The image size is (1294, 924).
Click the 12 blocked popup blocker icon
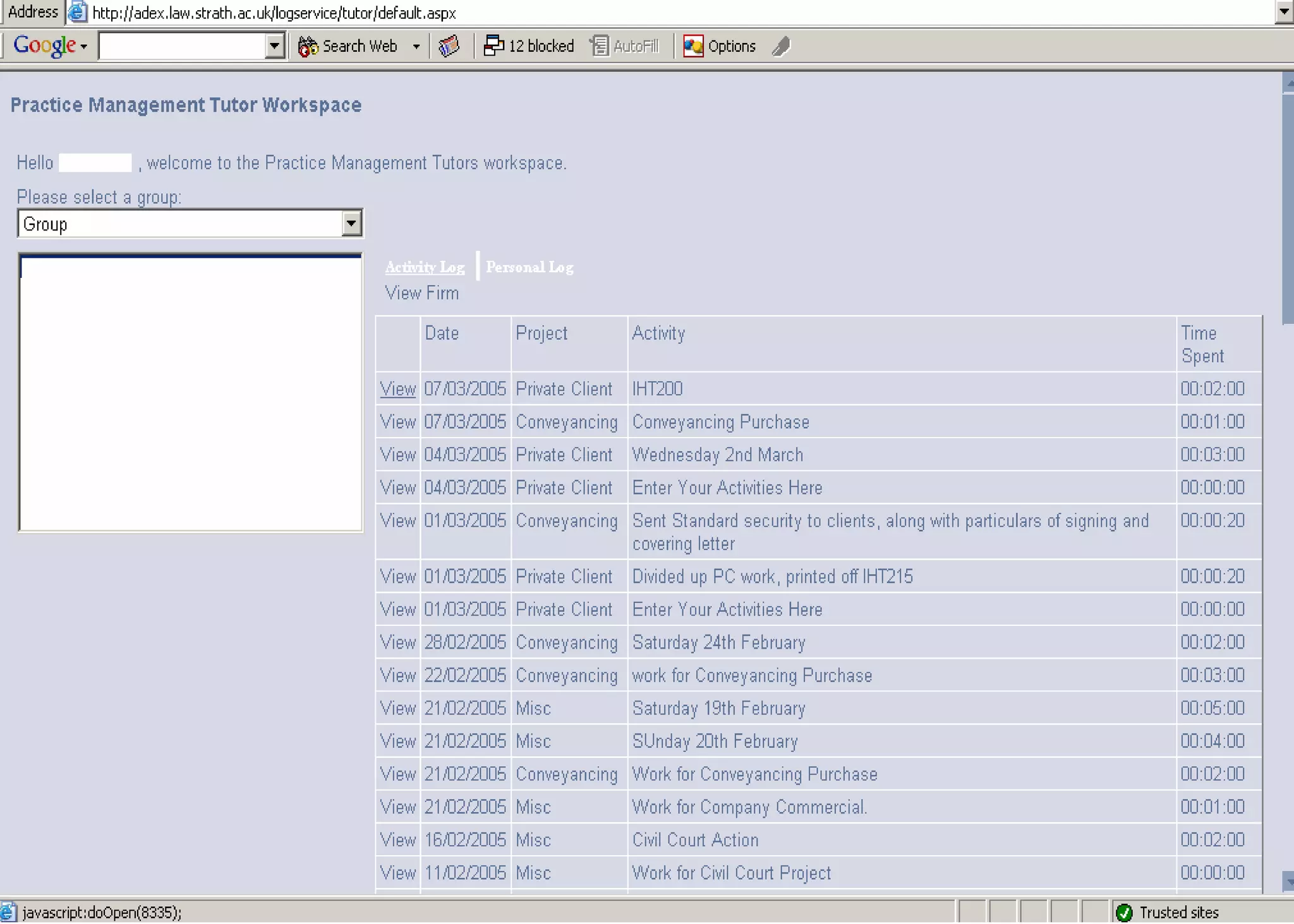[493, 46]
